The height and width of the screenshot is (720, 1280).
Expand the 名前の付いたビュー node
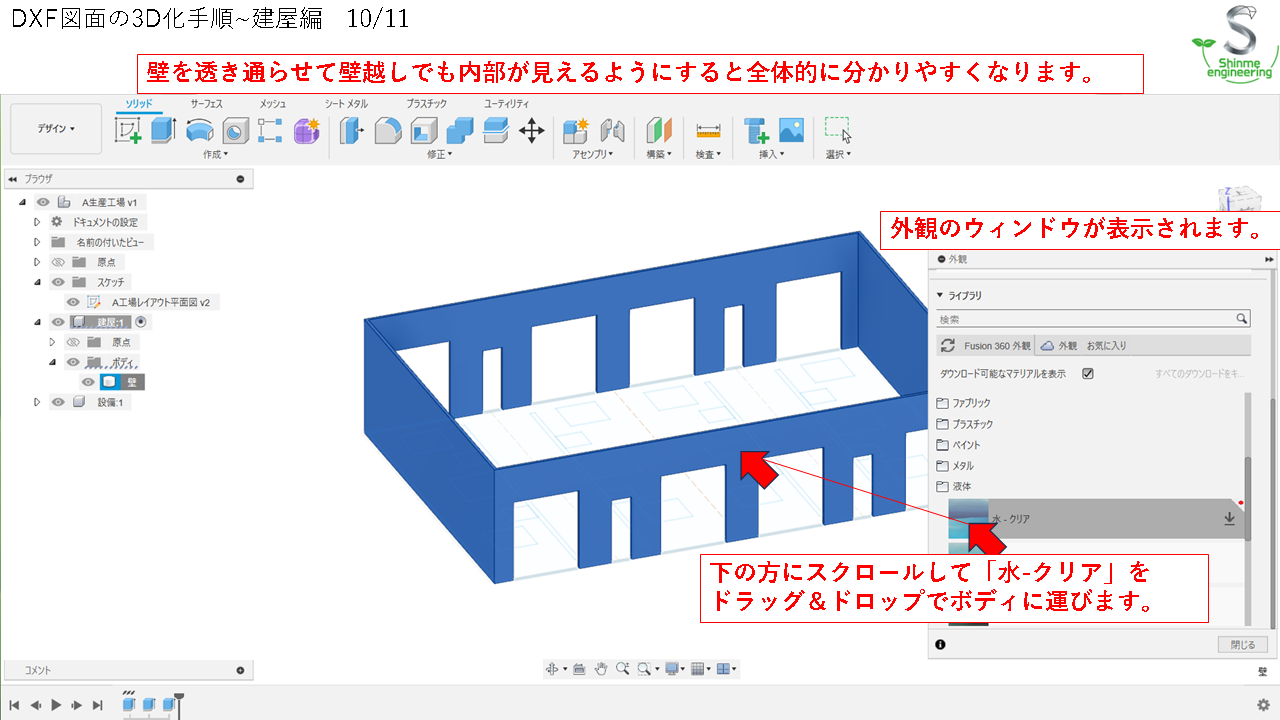coord(38,242)
